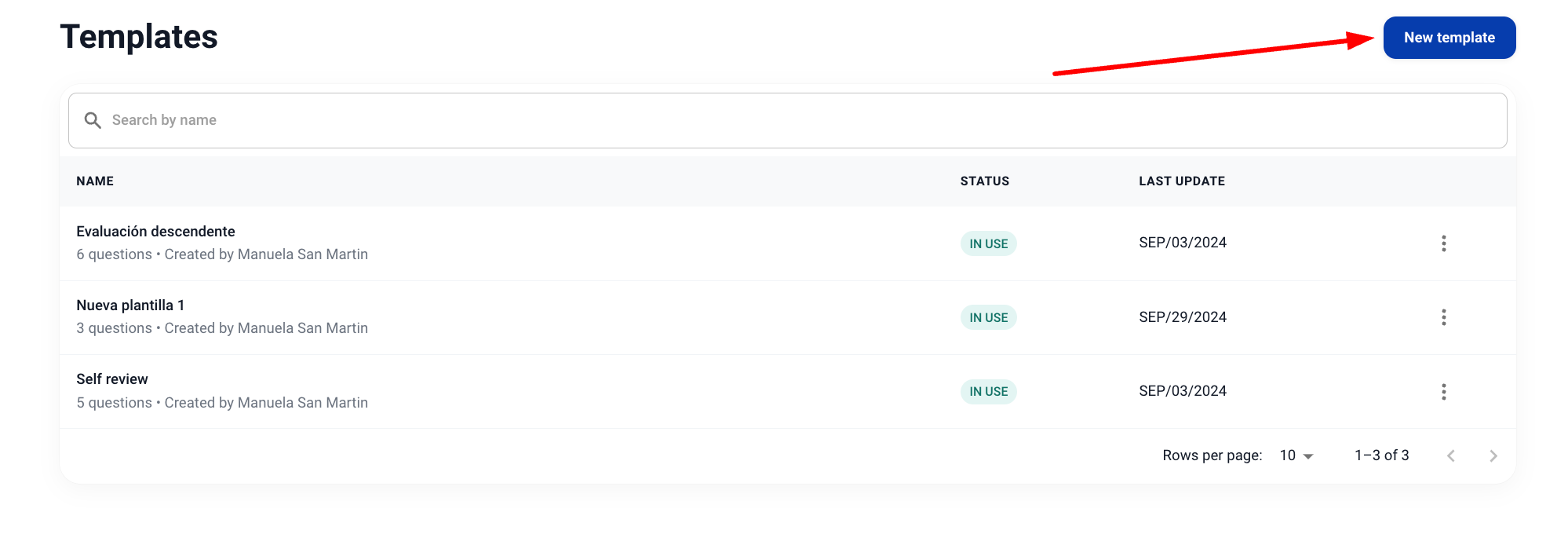
Task: Open options menu for Nueva plantilla 1
Action: pyautogui.click(x=1443, y=317)
